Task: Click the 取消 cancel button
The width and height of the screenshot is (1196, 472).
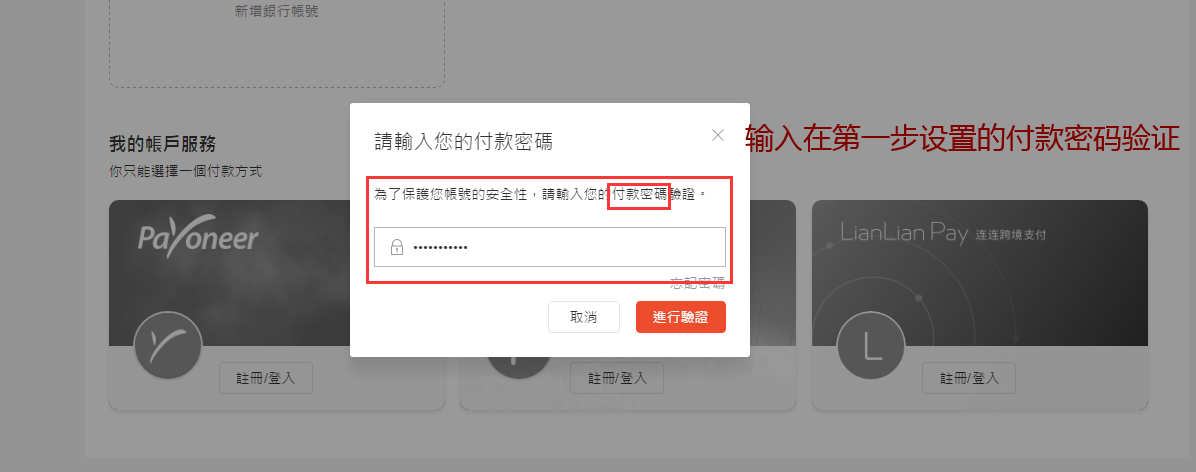Action: coord(584,317)
